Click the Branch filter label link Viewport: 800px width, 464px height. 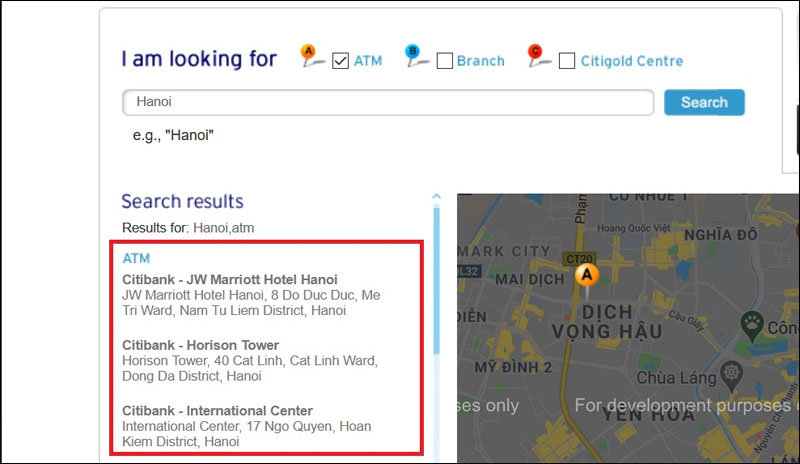click(481, 61)
